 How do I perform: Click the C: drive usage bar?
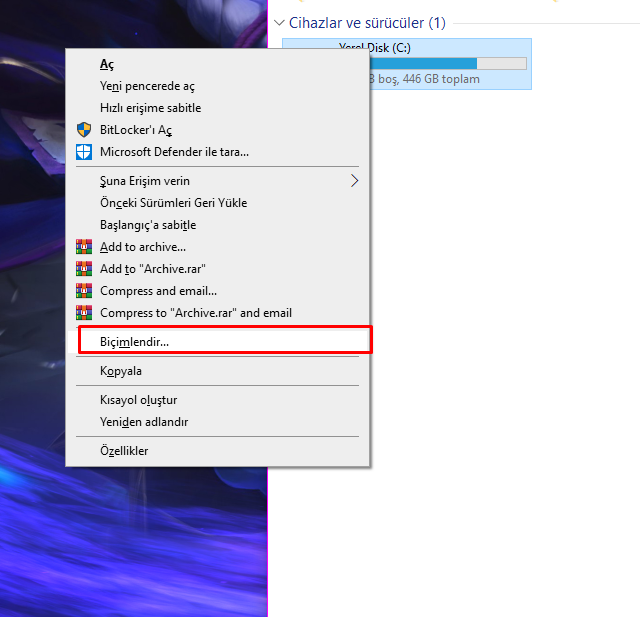pyautogui.click(x=448, y=63)
